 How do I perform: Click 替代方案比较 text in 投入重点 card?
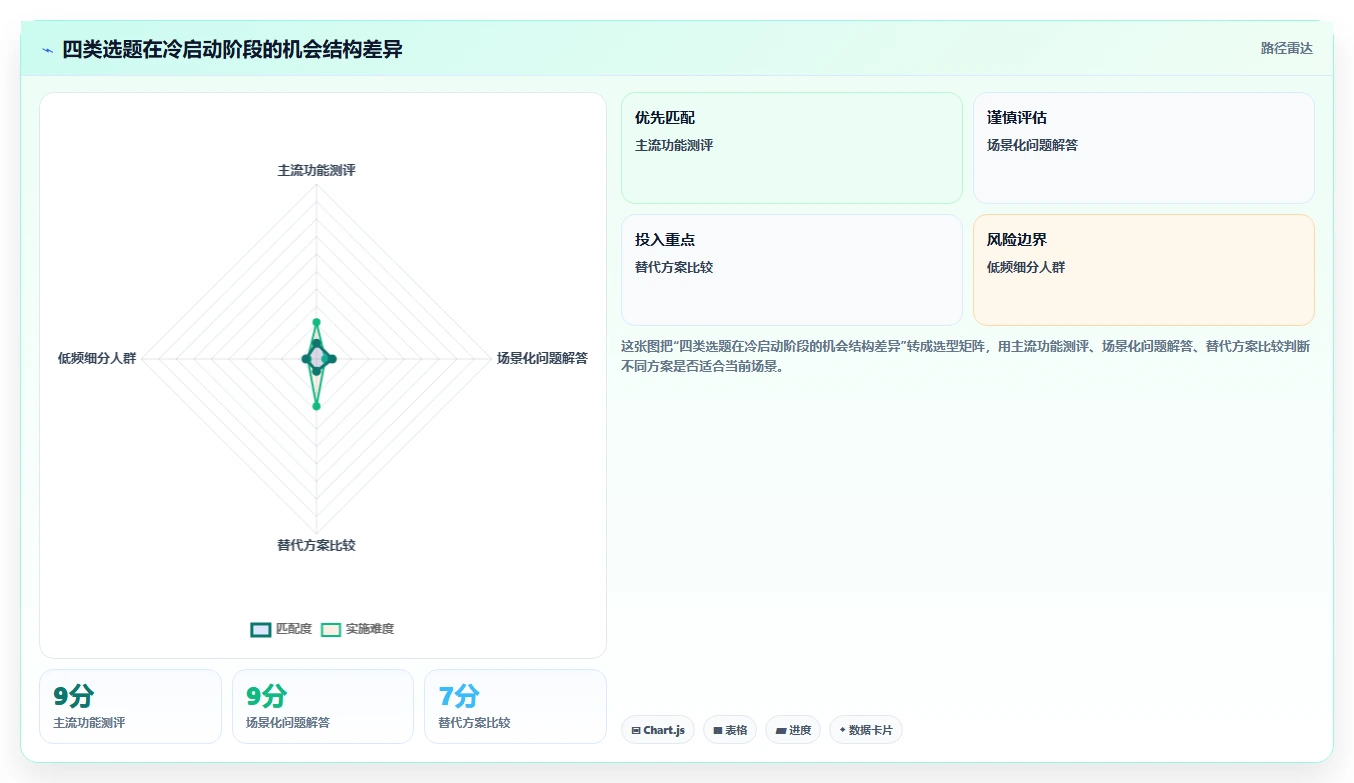click(x=674, y=267)
